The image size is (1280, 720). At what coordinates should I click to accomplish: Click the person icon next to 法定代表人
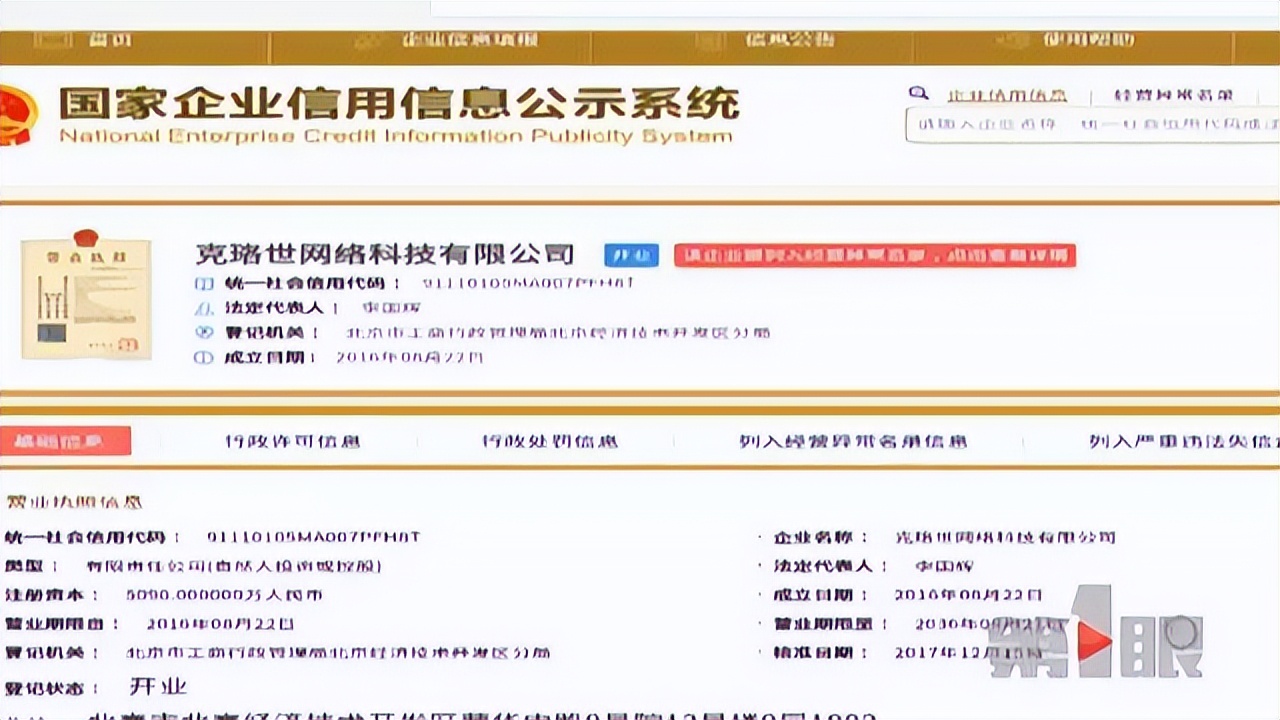tap(204, 308)
